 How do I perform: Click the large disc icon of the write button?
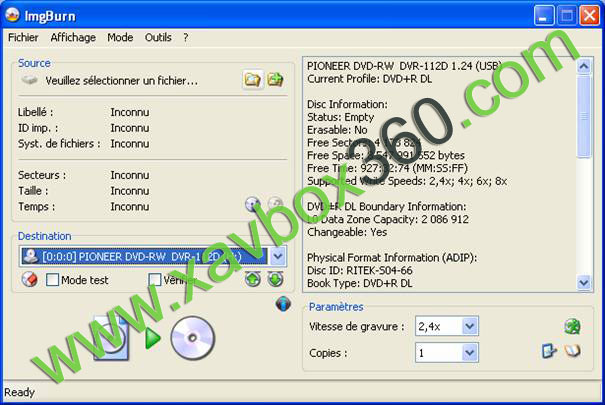(193, 338)
